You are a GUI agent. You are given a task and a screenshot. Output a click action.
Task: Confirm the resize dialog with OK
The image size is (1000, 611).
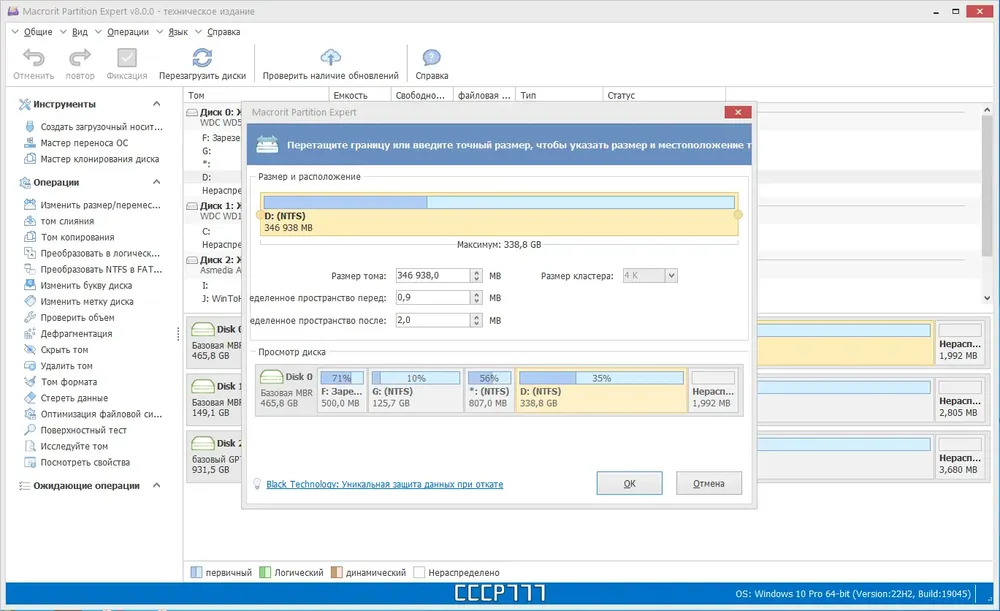pyautogui.click(x=629, y=483)
